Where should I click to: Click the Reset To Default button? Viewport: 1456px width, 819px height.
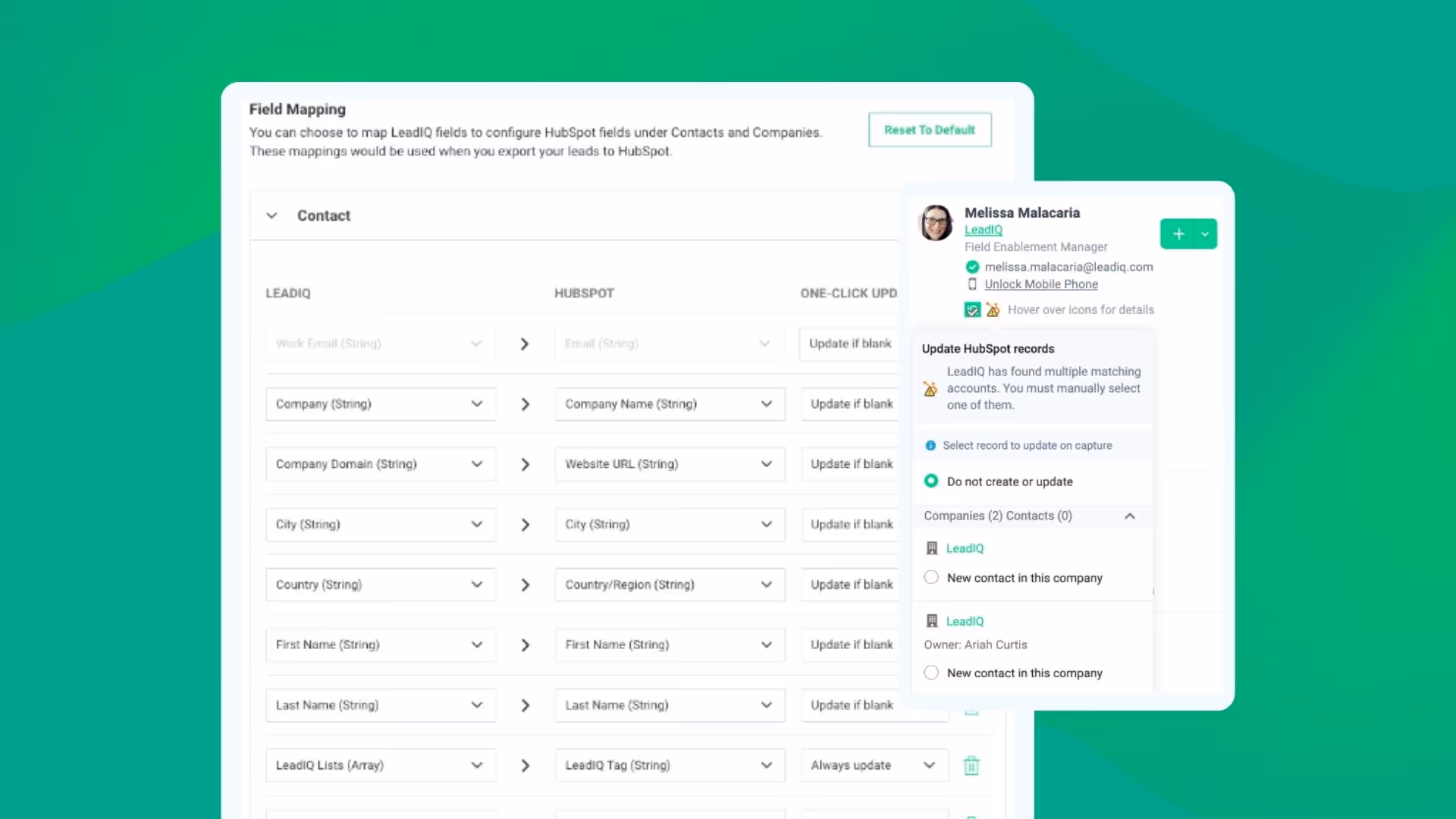(x=930, y=130)
